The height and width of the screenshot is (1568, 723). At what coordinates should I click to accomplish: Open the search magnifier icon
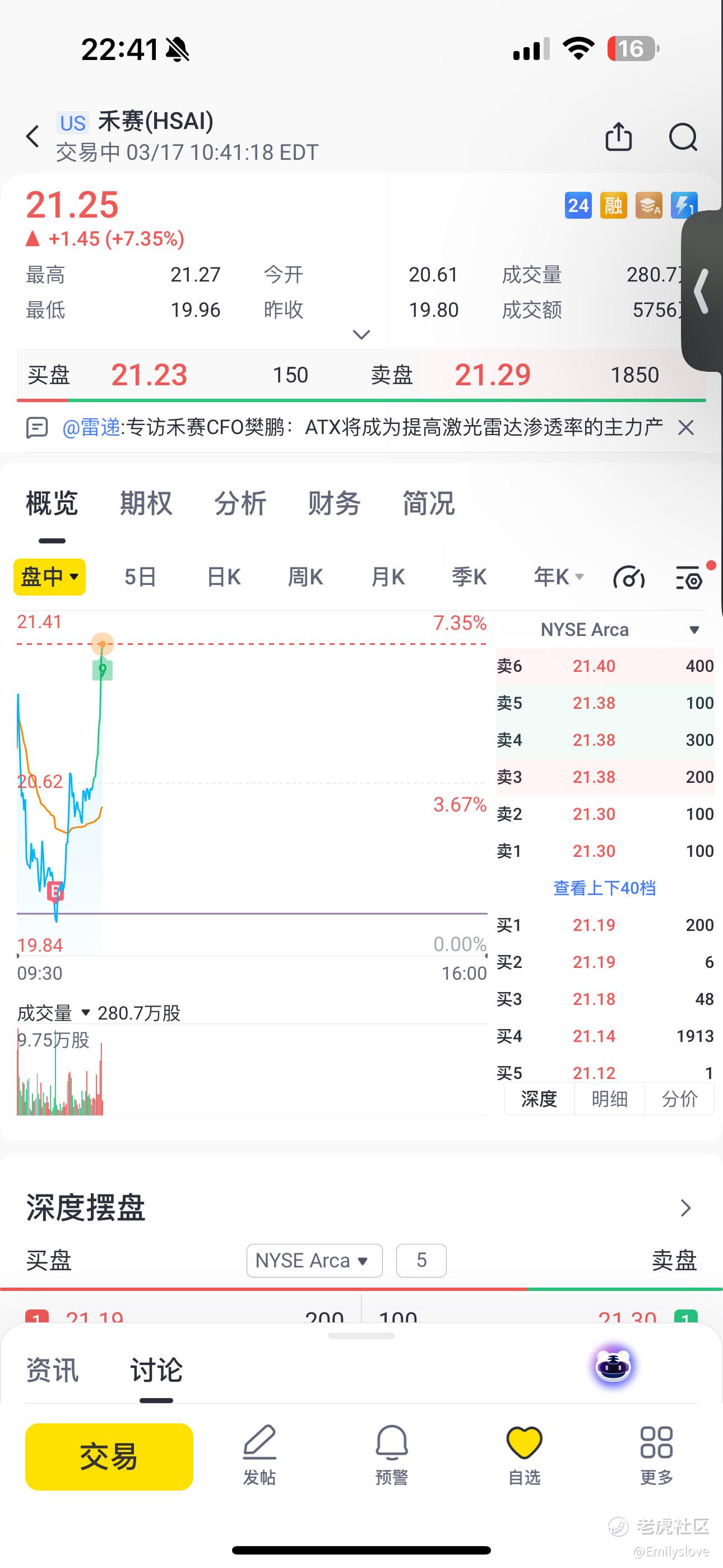(683, 136)
